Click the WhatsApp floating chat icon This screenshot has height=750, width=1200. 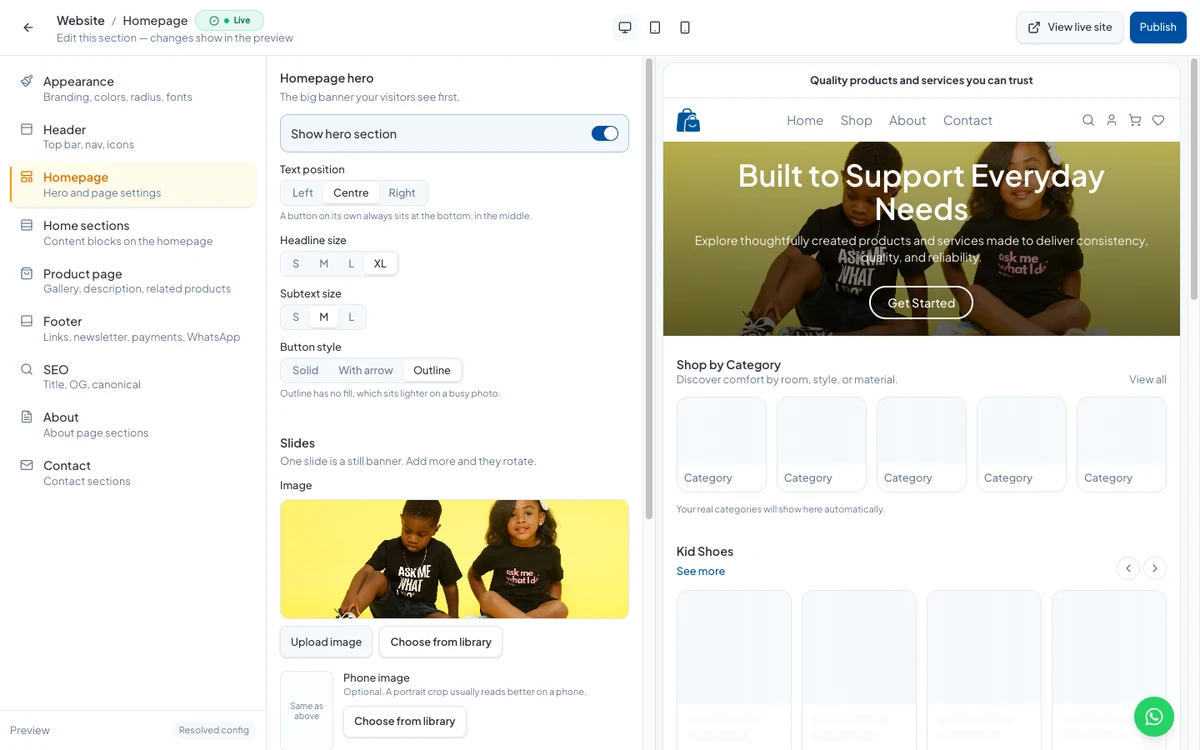coord(1154,716)
